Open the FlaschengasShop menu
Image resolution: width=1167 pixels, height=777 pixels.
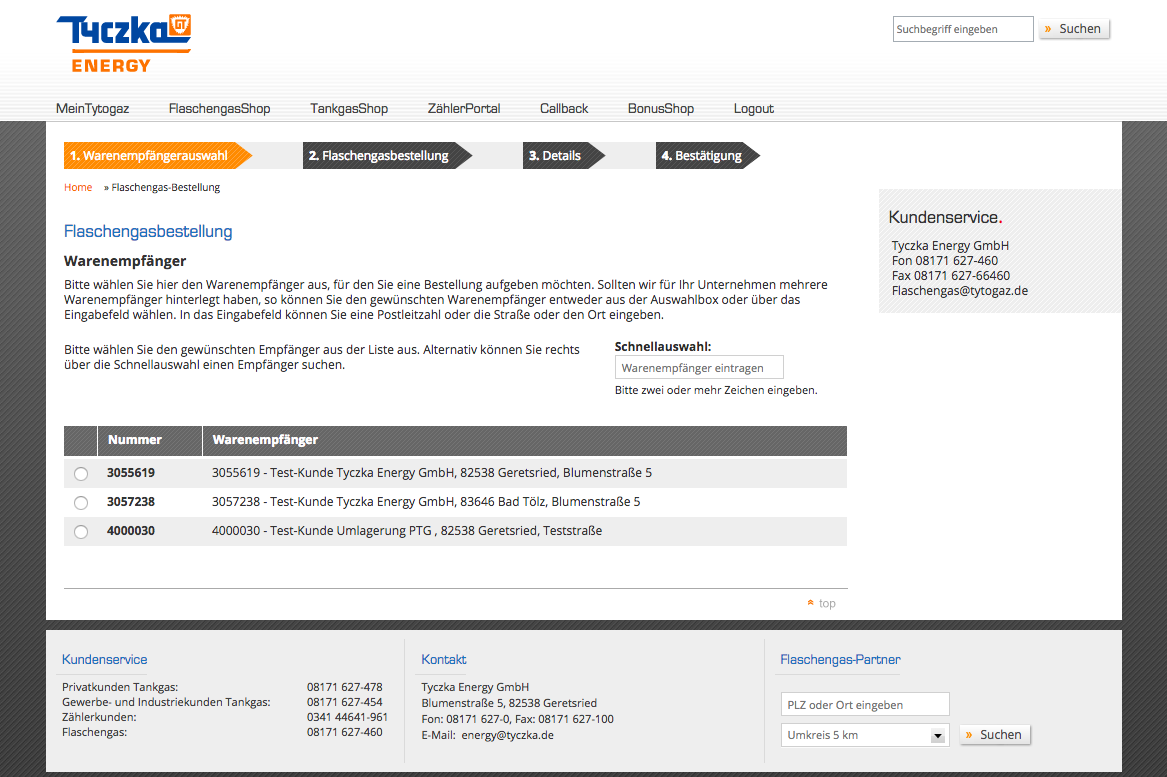220,109
